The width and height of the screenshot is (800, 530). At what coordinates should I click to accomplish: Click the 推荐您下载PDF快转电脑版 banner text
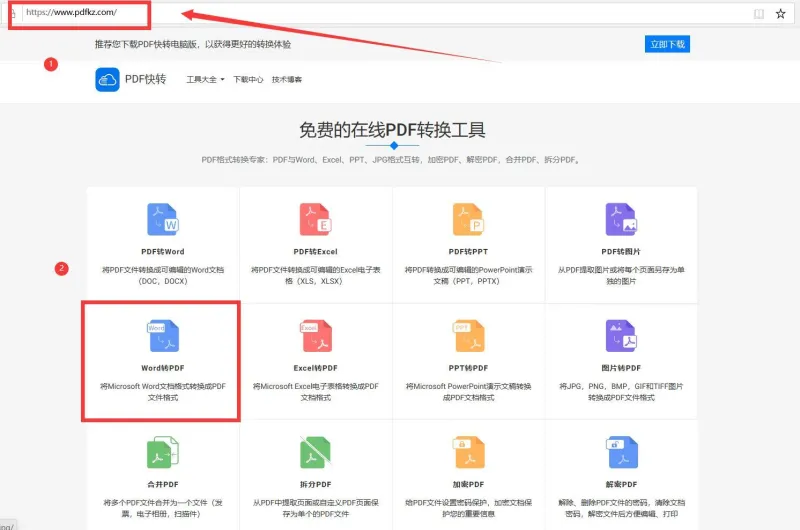[192, 44]
